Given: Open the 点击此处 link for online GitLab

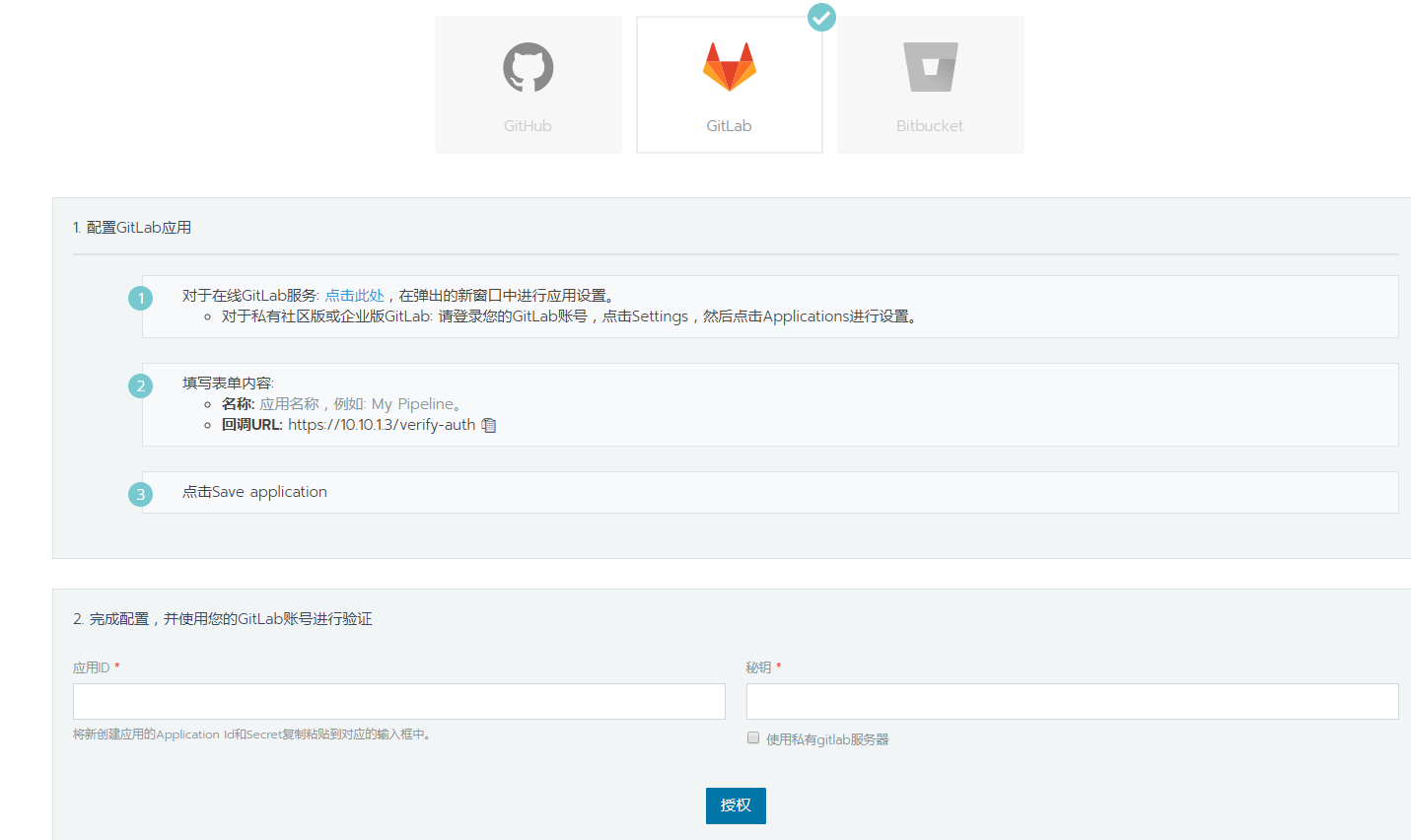Looking at the screenshot, I should (x=355, y=296).
